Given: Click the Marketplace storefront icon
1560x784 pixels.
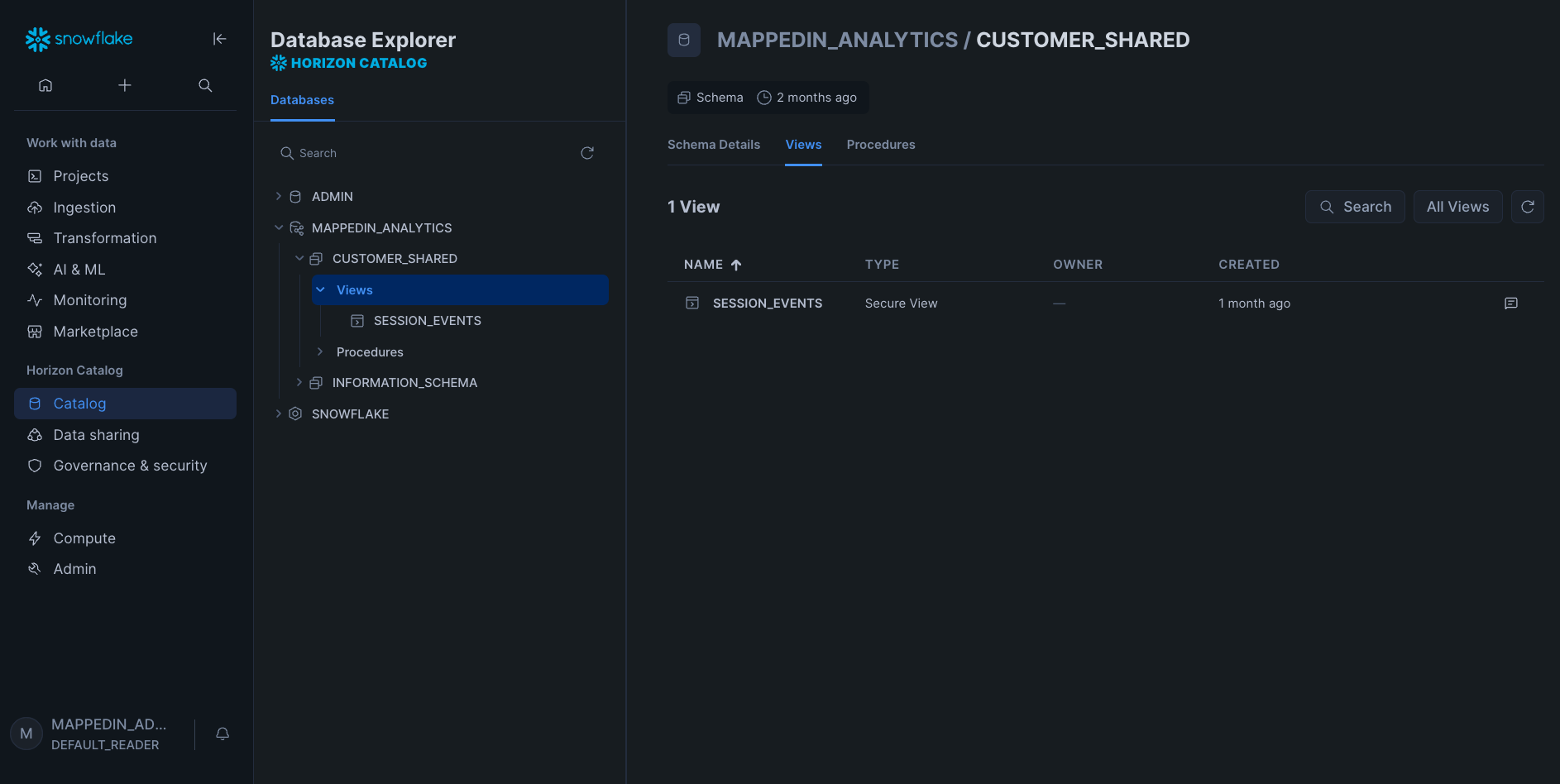Looking at the screenshot, I should 35,332.
